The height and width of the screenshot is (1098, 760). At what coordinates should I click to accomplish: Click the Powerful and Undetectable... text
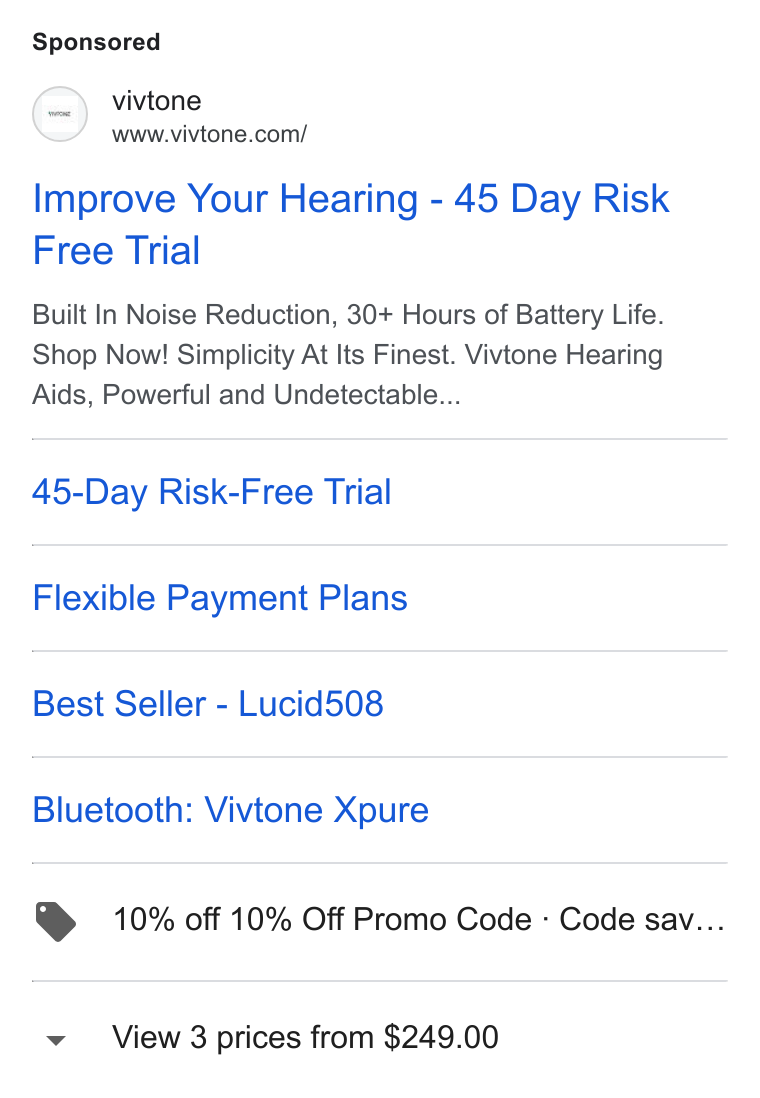(x=282, y=395)
